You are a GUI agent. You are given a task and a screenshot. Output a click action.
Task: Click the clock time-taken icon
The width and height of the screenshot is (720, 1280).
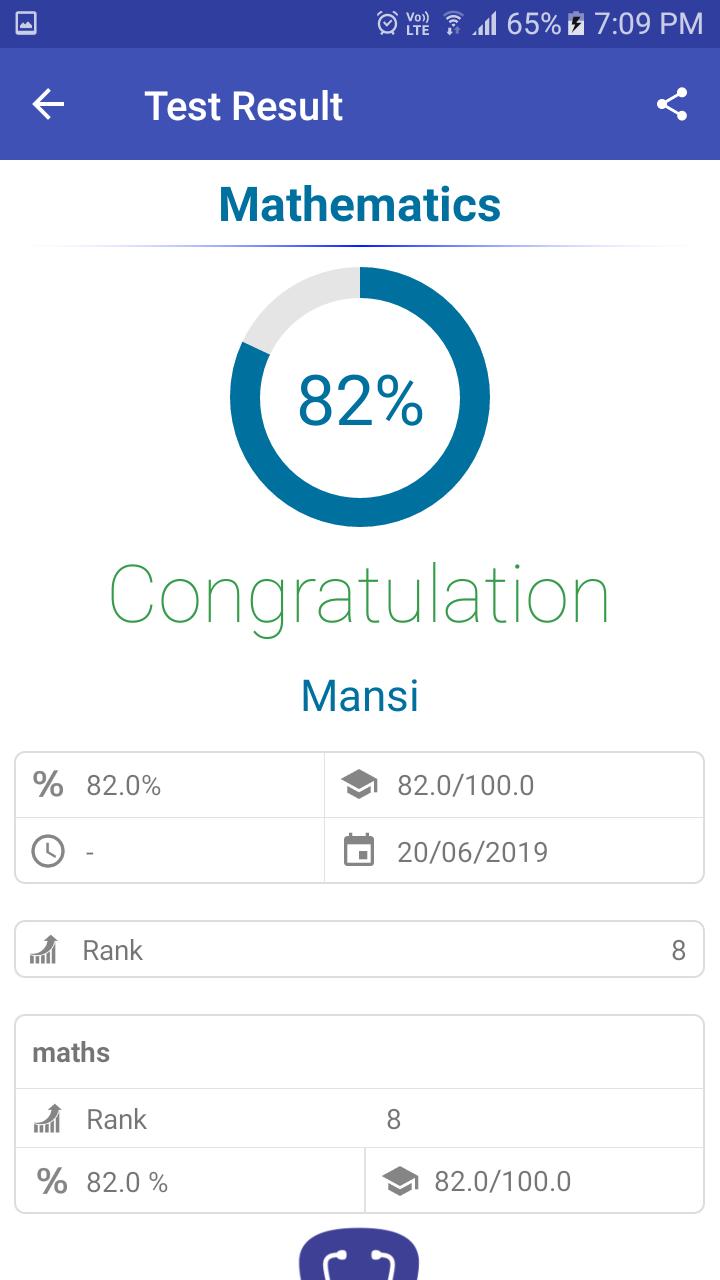pos(48,851)
